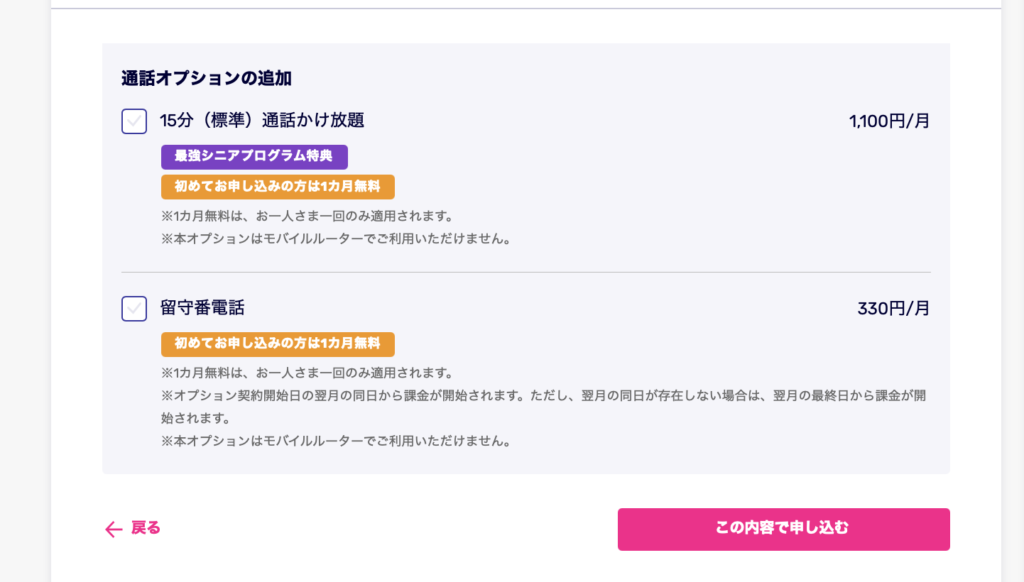This screenshot has width=1024, height=582.
Task: Click the 330円/月 price text
Action: (893, 309)
